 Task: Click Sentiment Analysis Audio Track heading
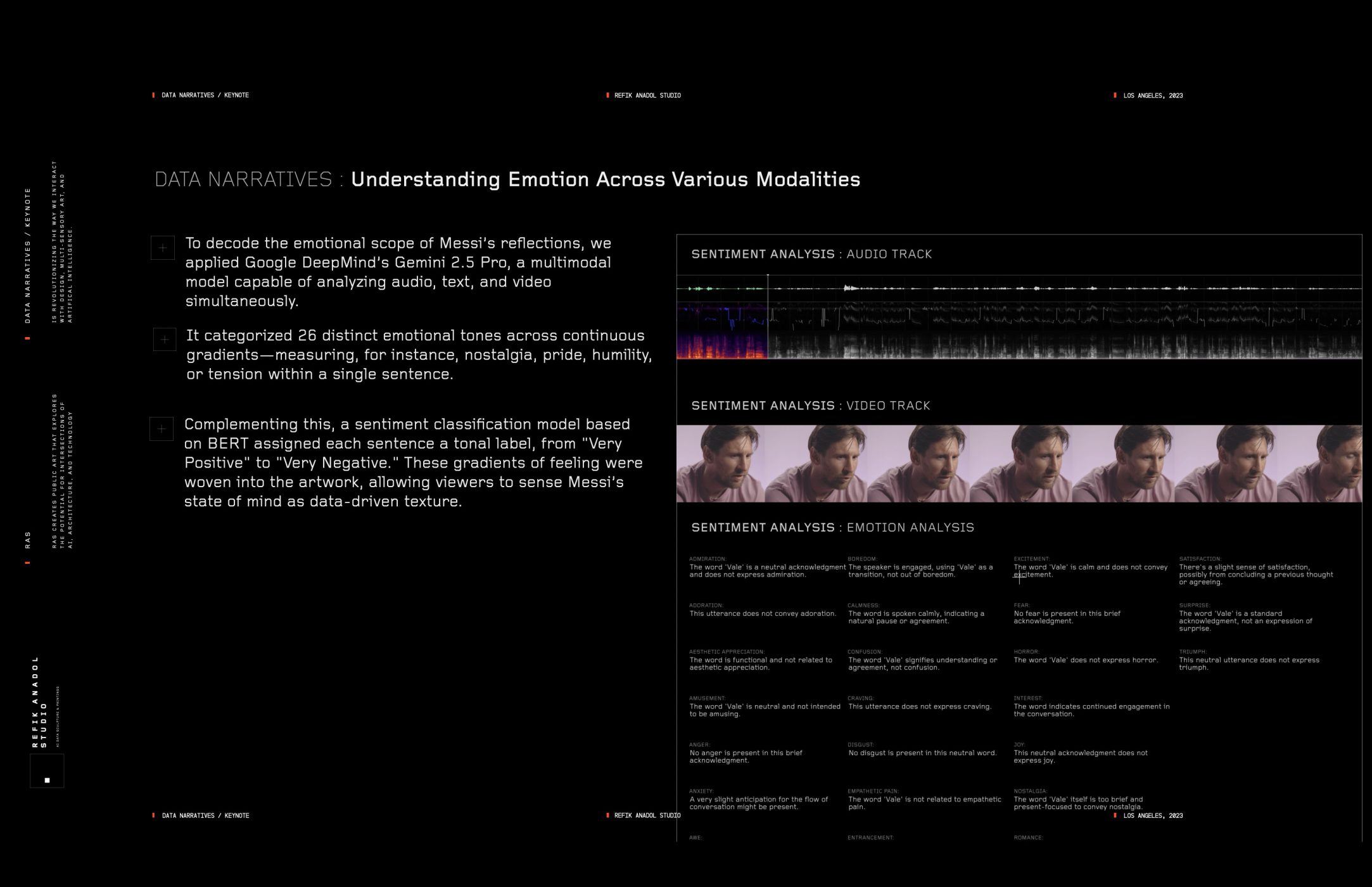(811, 254)
